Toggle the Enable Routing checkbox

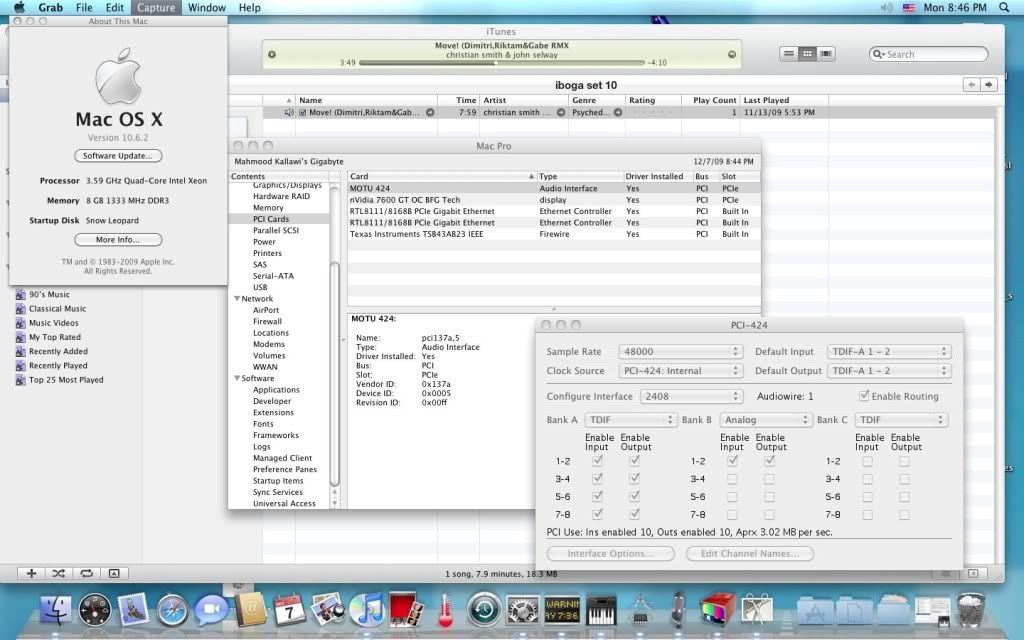[x=865, y=396]
